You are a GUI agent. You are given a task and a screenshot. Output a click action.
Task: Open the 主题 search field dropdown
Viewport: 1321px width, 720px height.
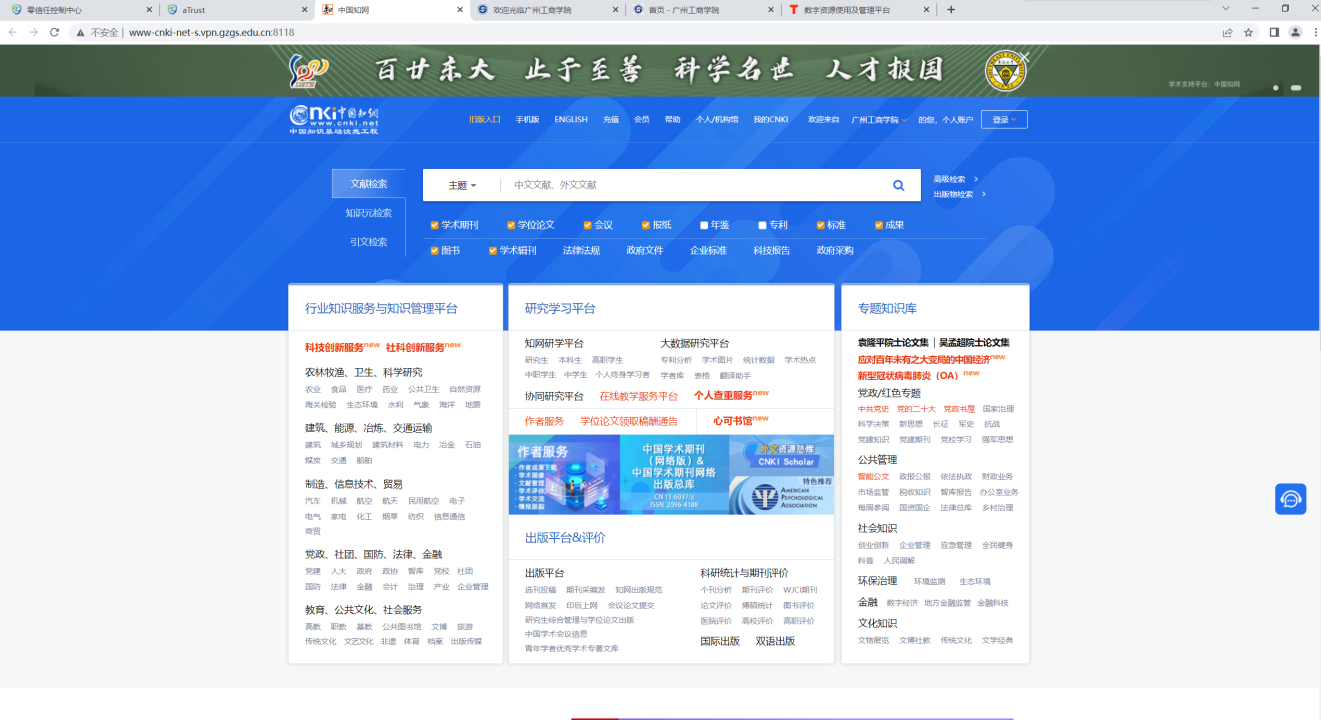pos(462,185)
